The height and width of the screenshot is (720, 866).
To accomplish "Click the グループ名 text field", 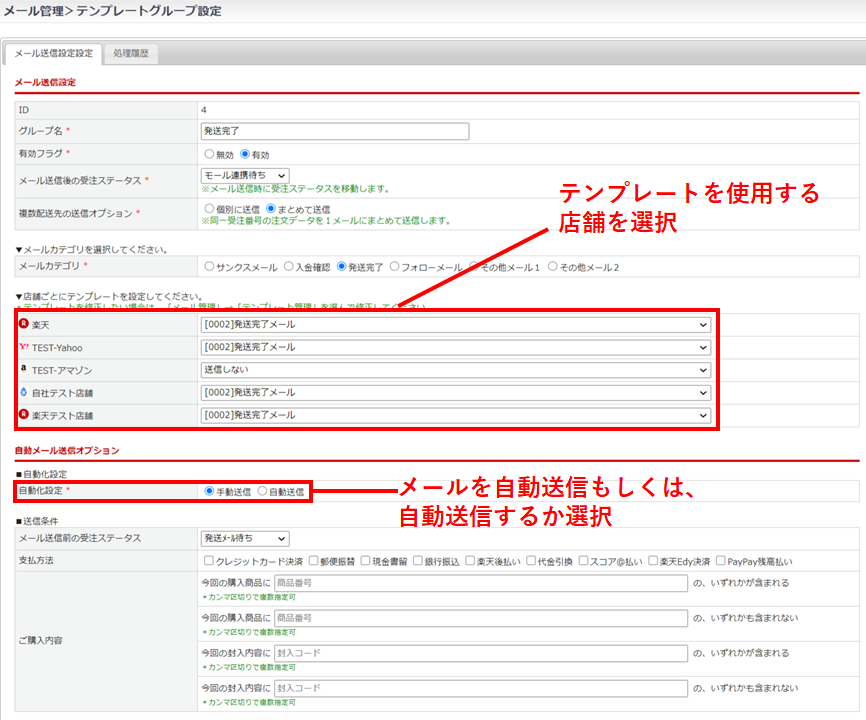I will [x=334, y=131].
